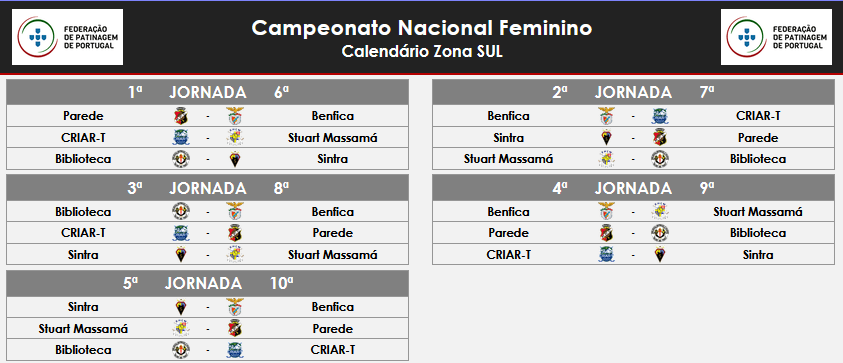Click the left Federação de Patinagem logo
843x363 pixels.
[67, 37]
